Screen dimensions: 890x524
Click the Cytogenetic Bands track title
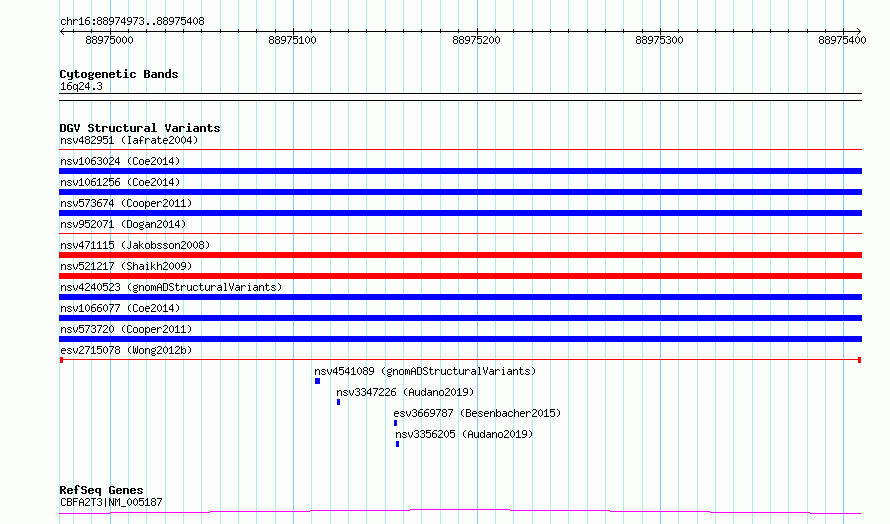[x=119, y=74]
